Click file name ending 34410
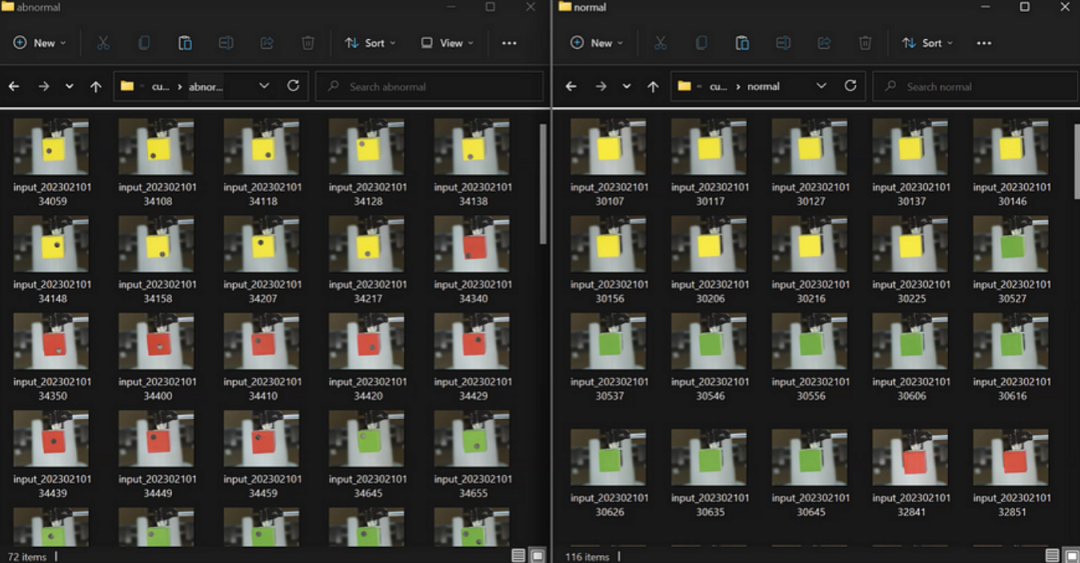The height and width of the screenshot is (563, 1080). 262,389
